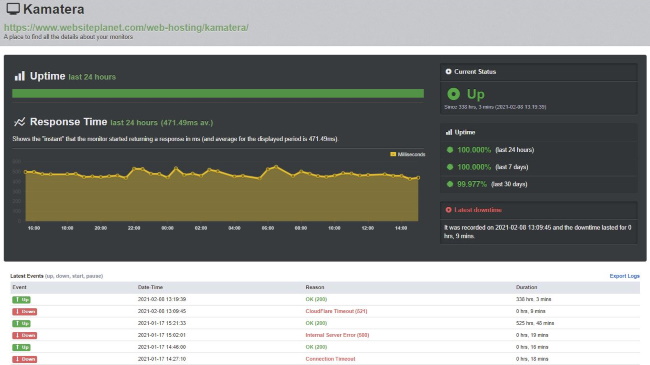The height and width of the screenshot is (365, 650).
Task: Click OK (200) reason in 13:19:39 row
Action: pos(316,299)
